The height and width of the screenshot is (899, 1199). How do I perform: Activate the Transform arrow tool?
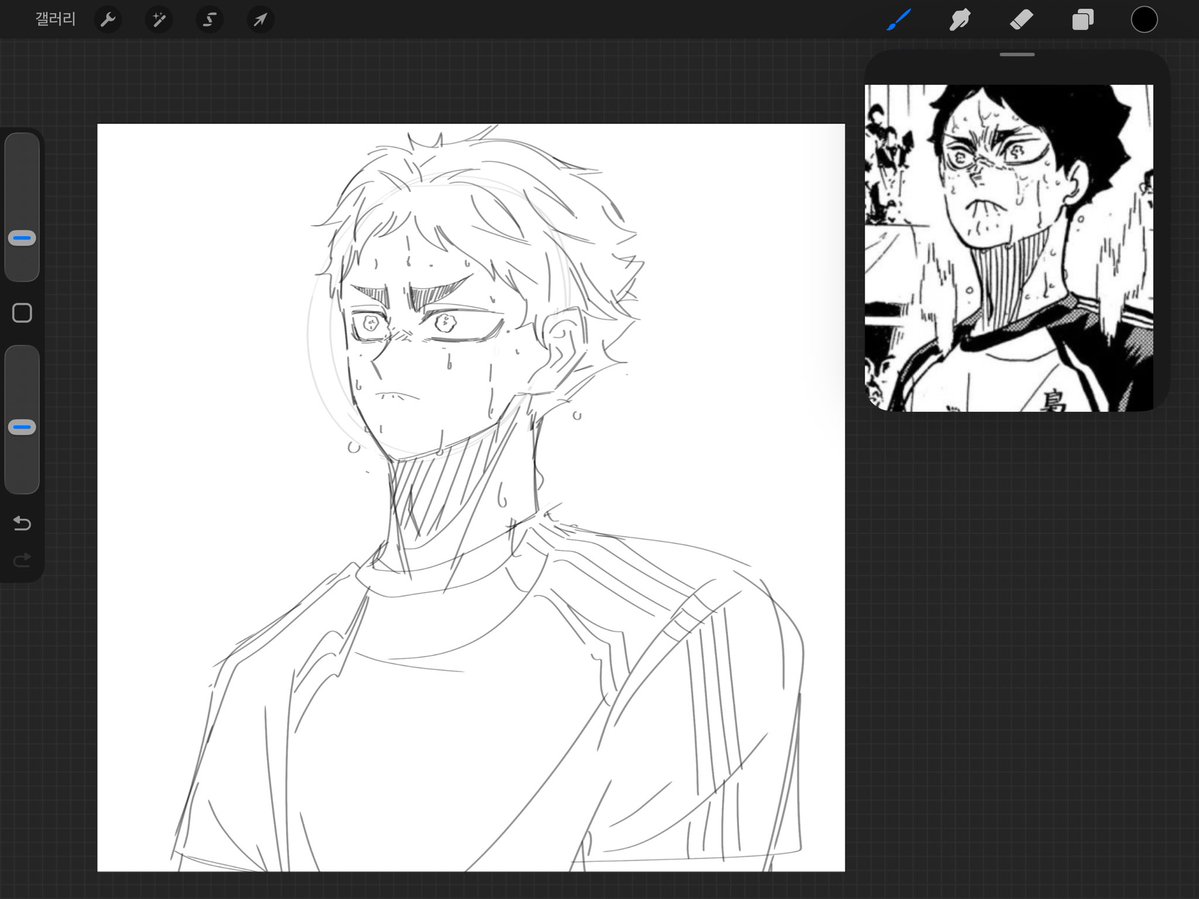point(260,20)
